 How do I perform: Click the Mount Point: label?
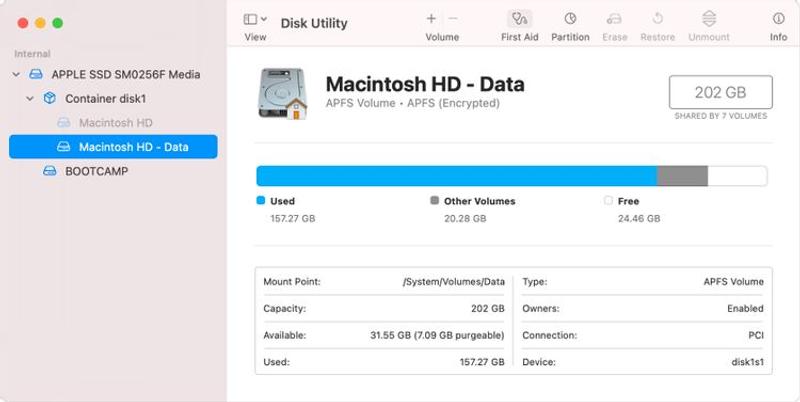click(x=292, y=282)
